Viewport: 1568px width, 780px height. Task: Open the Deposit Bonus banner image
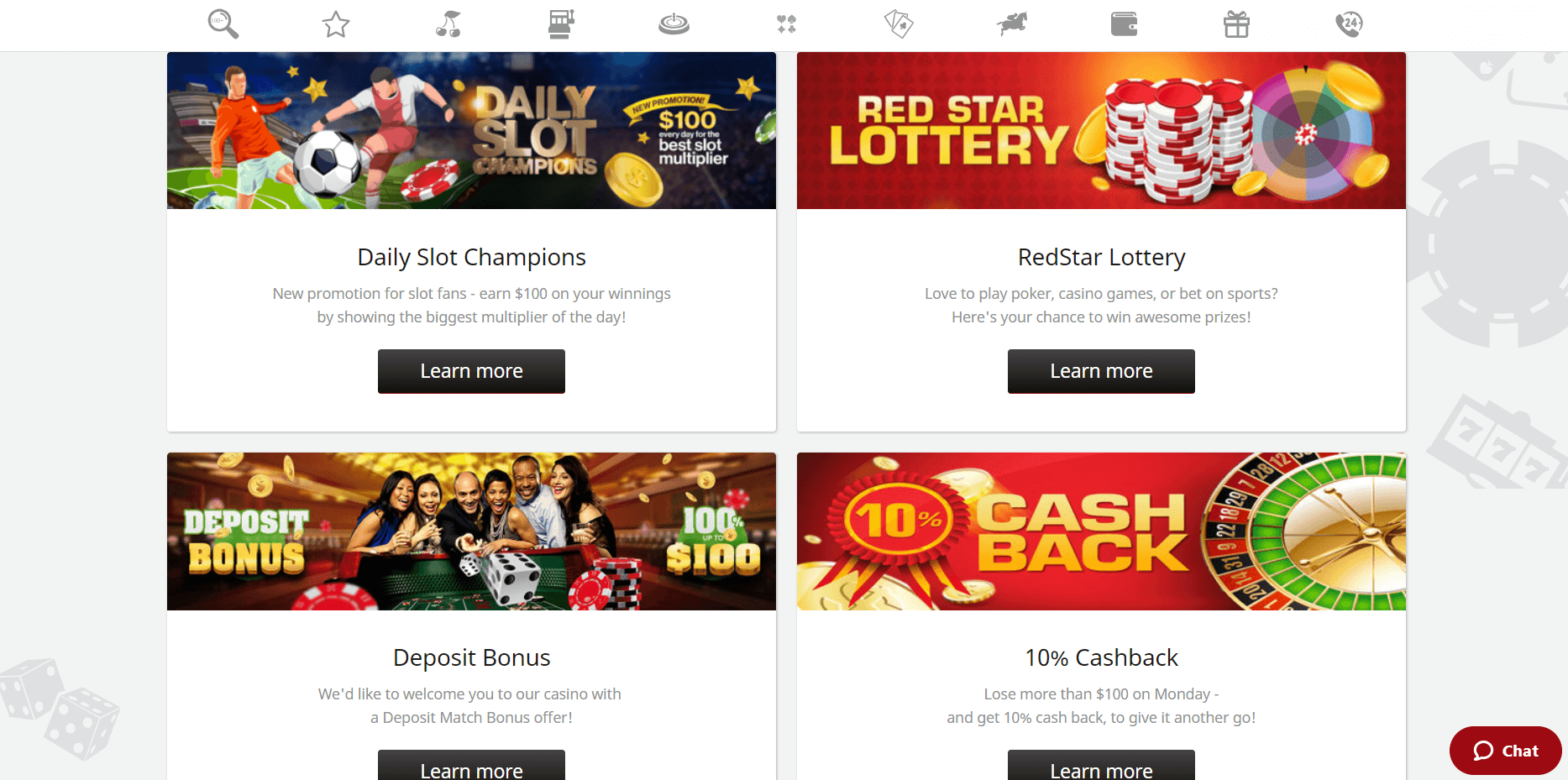point(471,531)
